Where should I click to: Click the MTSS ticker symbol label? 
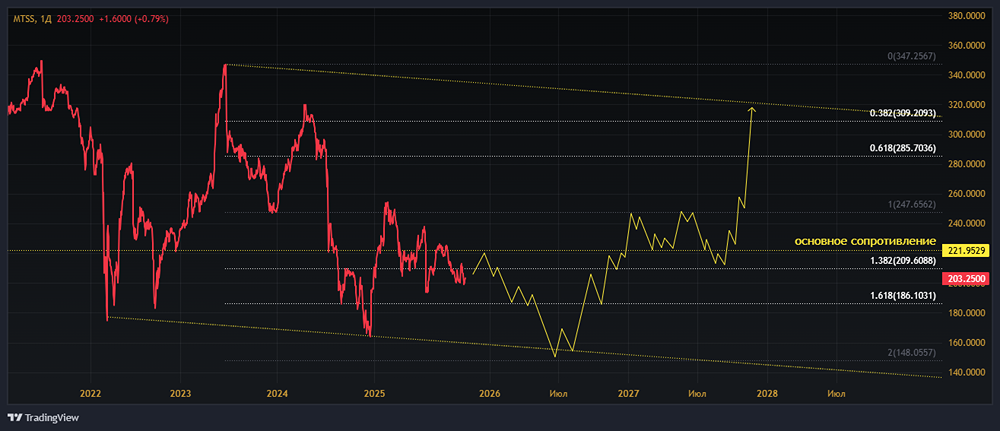click(x=26, y=19)
